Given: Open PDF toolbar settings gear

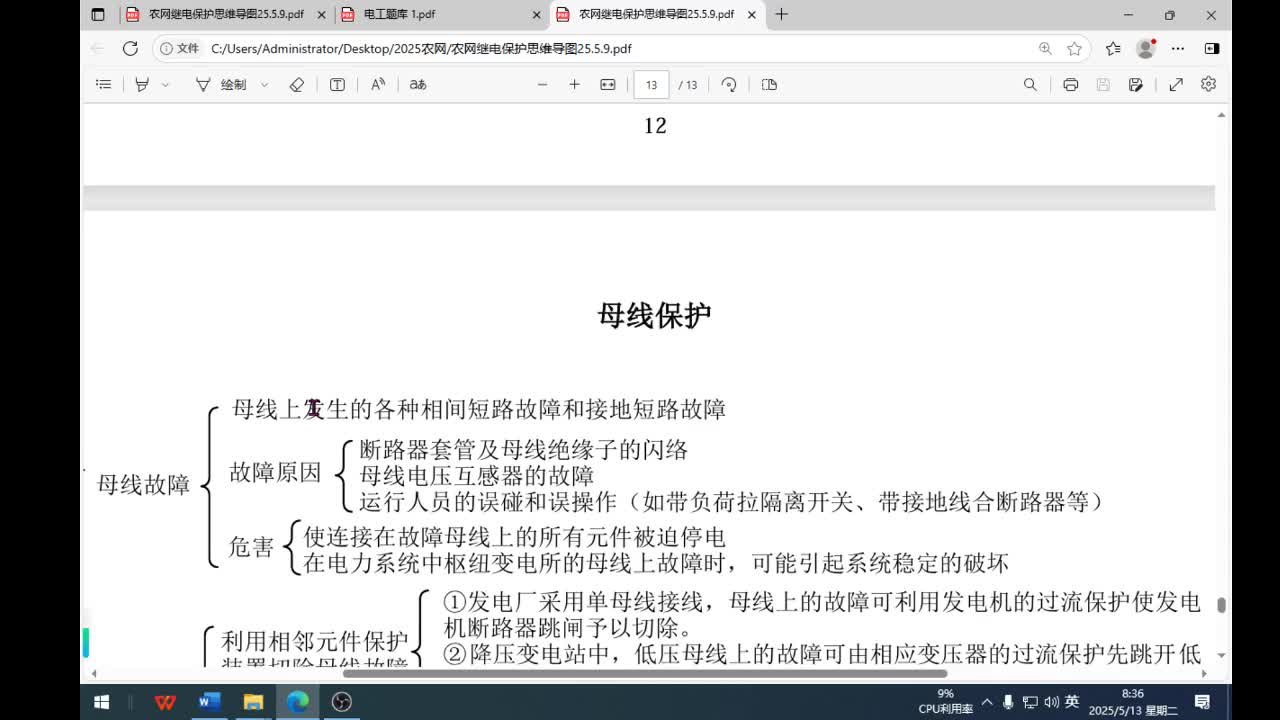Looking at the screenshot, I should pyautogui.click(x=1208, y=85).
